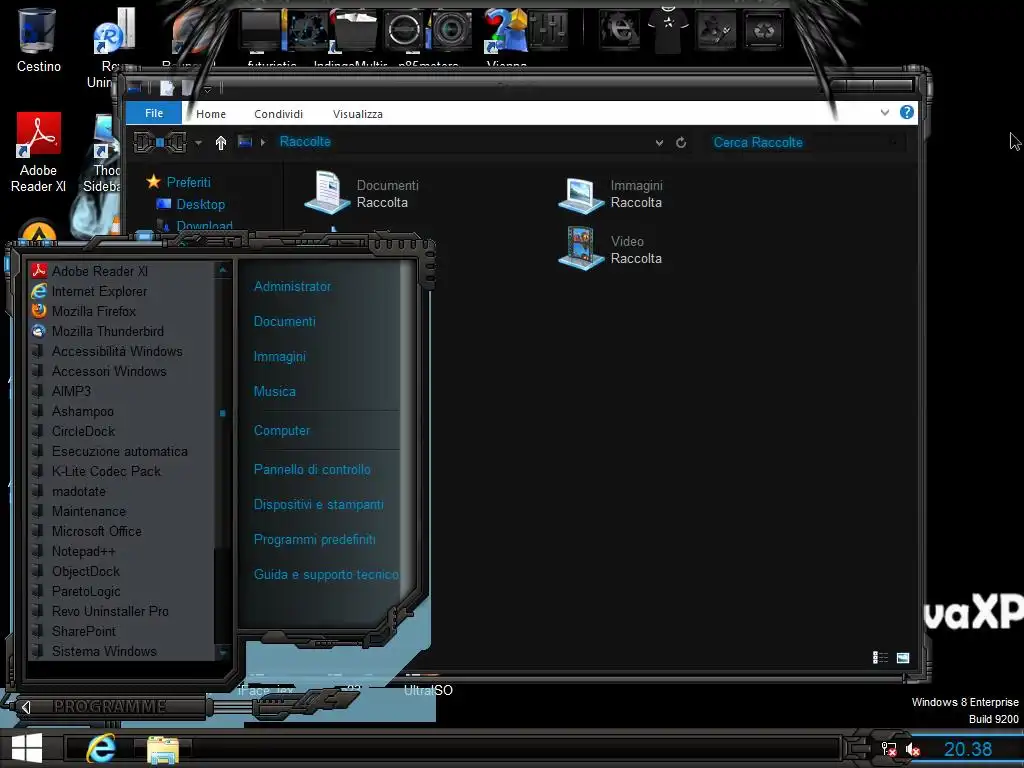Open the Documenti Raccolta library icon
This screenshot has height=768, width=1024.
[x=328, y=193]
